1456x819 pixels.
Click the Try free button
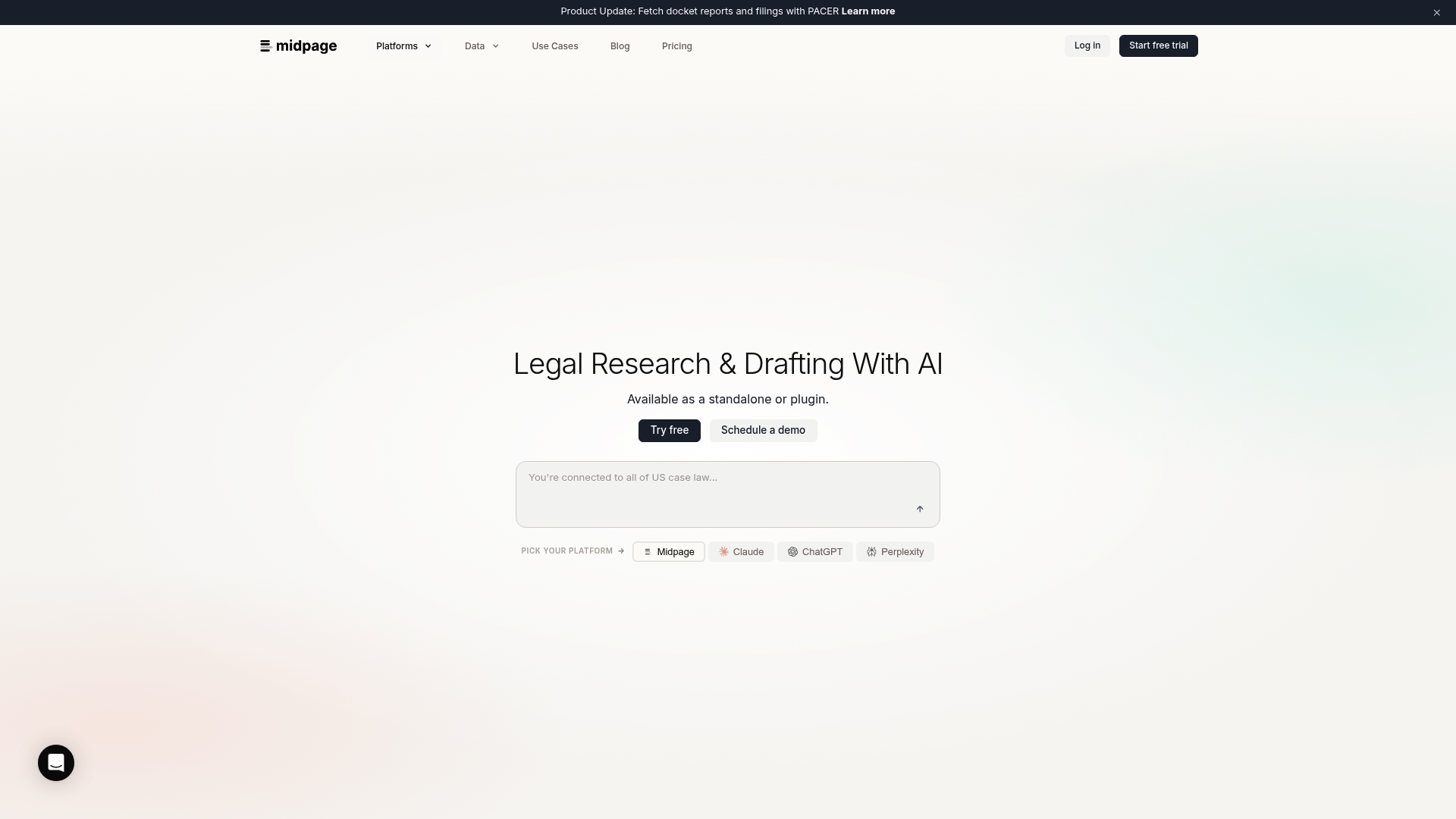[669, 431]
